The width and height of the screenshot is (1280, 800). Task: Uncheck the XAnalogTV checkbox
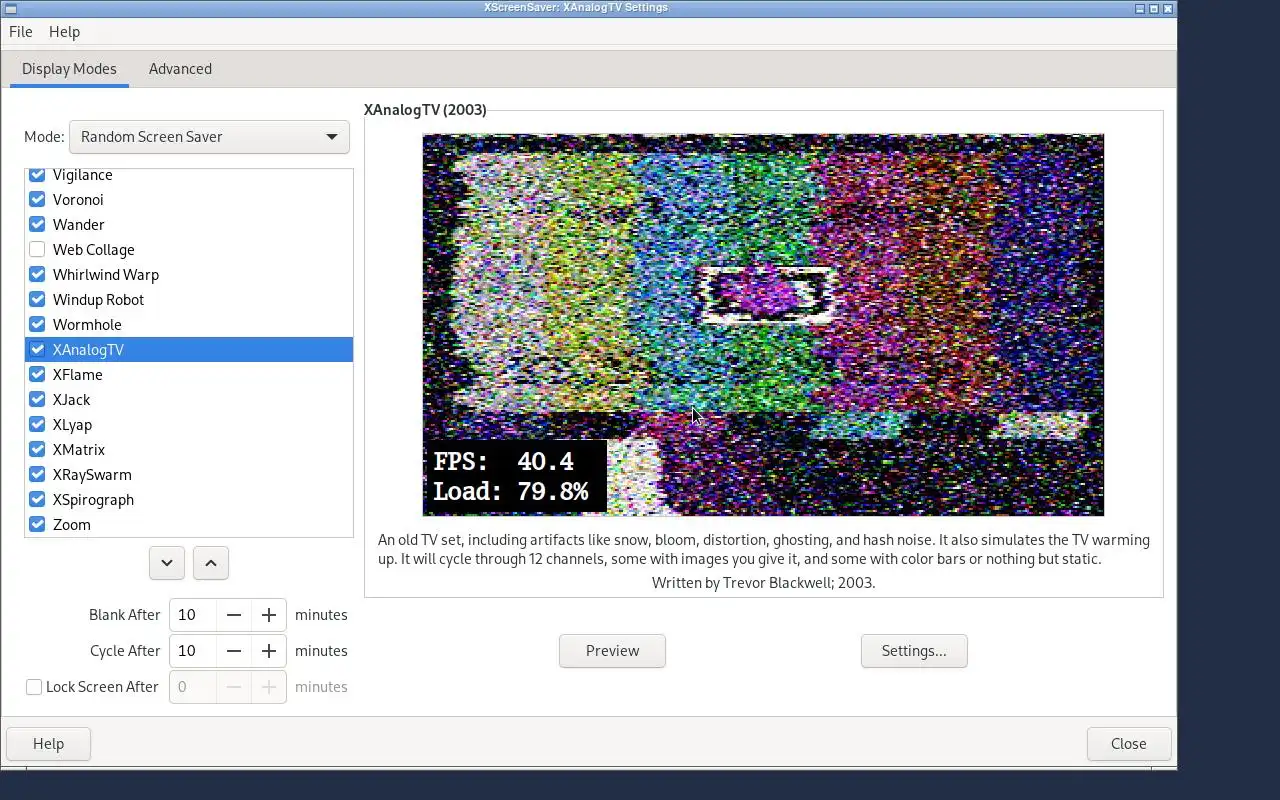click(x=37, y=350)
